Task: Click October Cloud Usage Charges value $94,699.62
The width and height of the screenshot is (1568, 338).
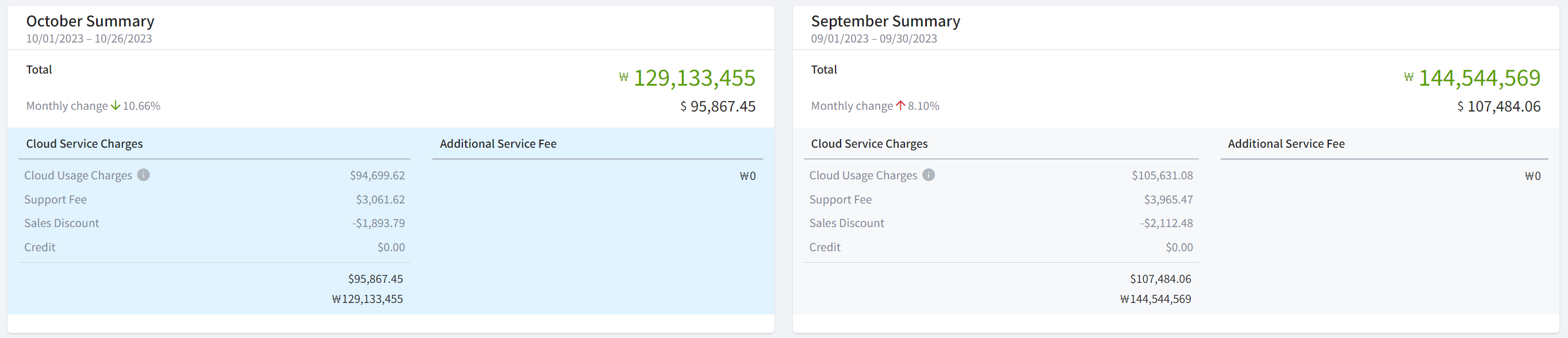Action: (x=377, y=175)
